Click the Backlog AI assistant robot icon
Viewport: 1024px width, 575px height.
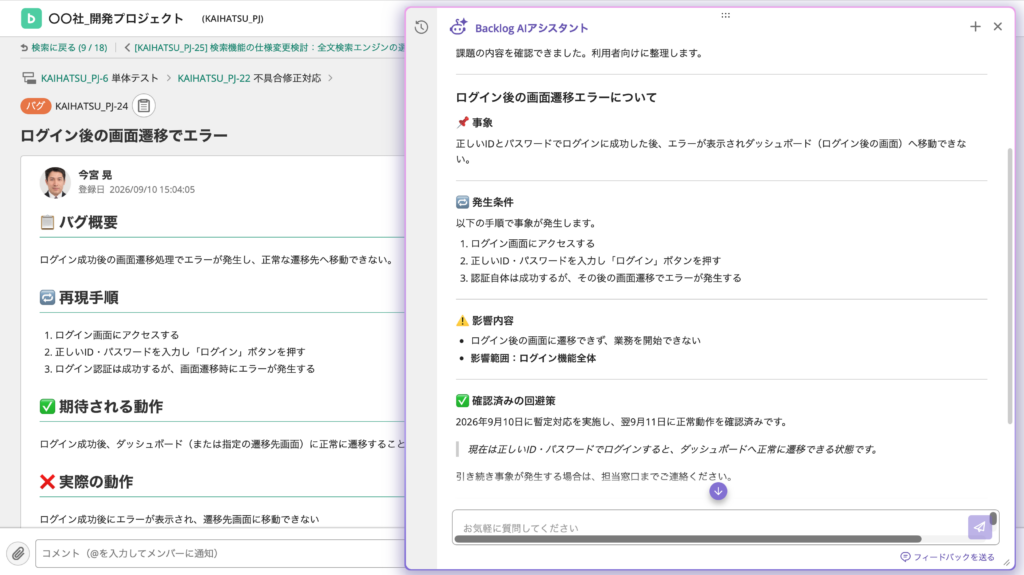[x=458, y=27]
